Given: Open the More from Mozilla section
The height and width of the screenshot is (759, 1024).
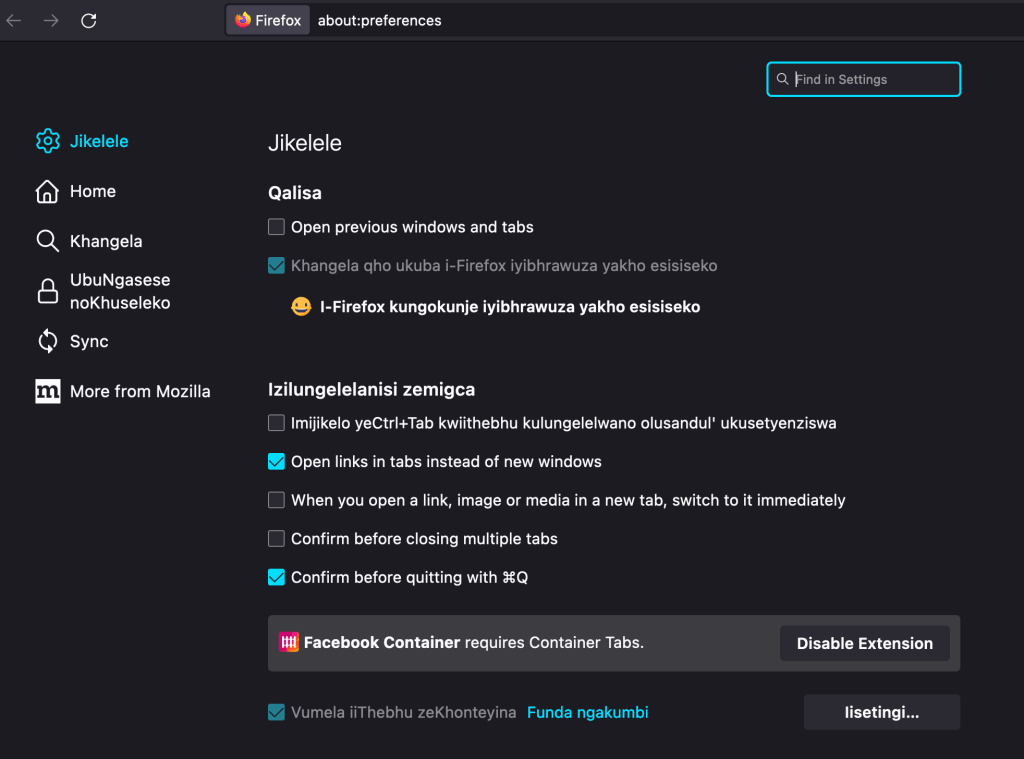Looking at the screenshot, I should 140,391.
